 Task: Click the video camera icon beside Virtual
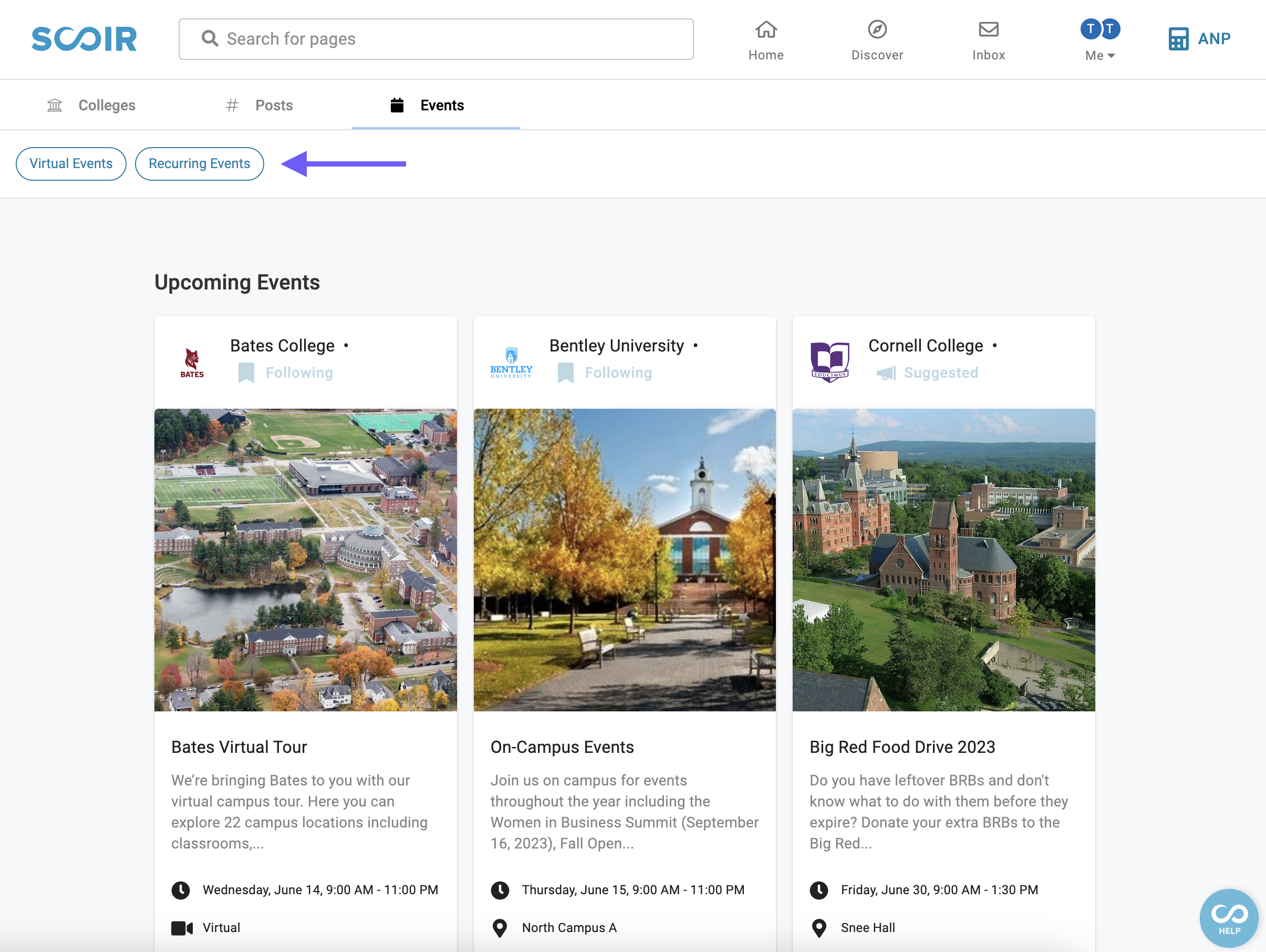tap(182, 928)
